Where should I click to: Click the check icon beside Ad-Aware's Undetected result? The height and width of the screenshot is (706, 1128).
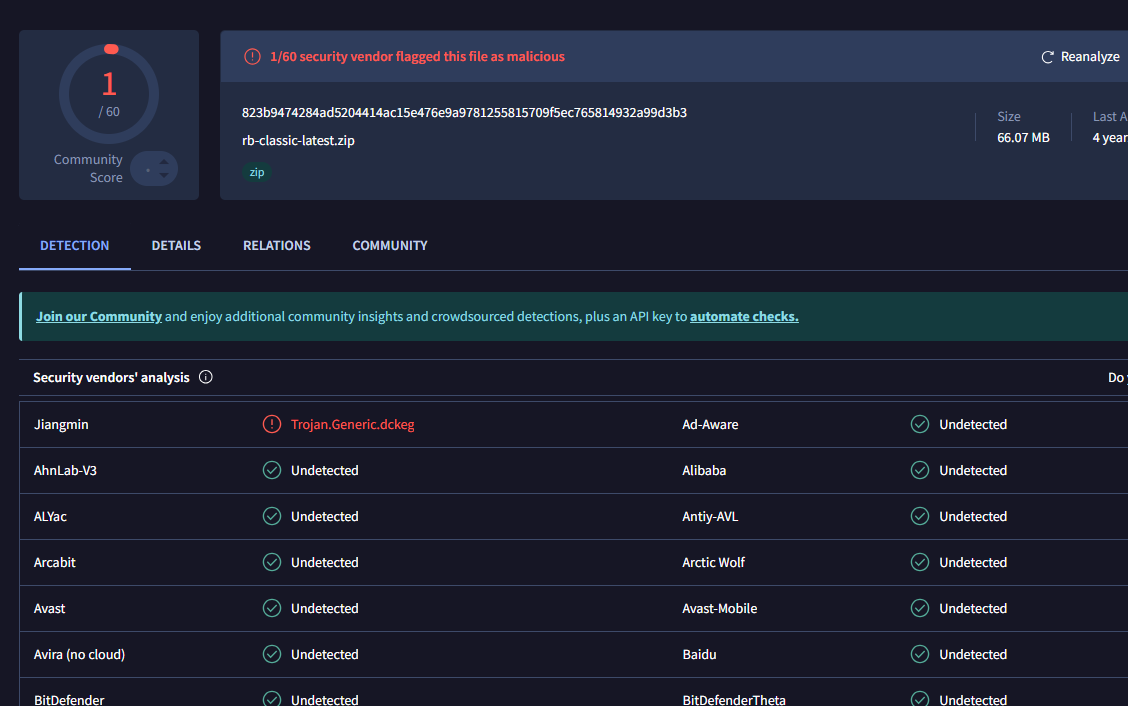coord(920,424)
